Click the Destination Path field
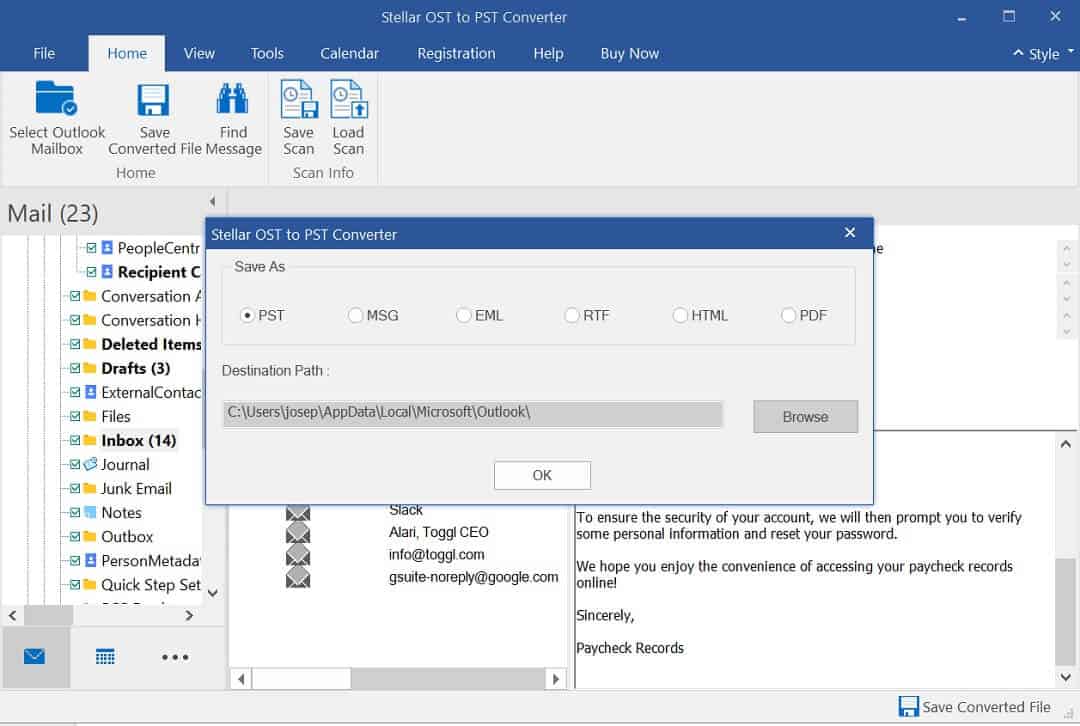This screenshot has width=1080, height=726. [472, 414]
